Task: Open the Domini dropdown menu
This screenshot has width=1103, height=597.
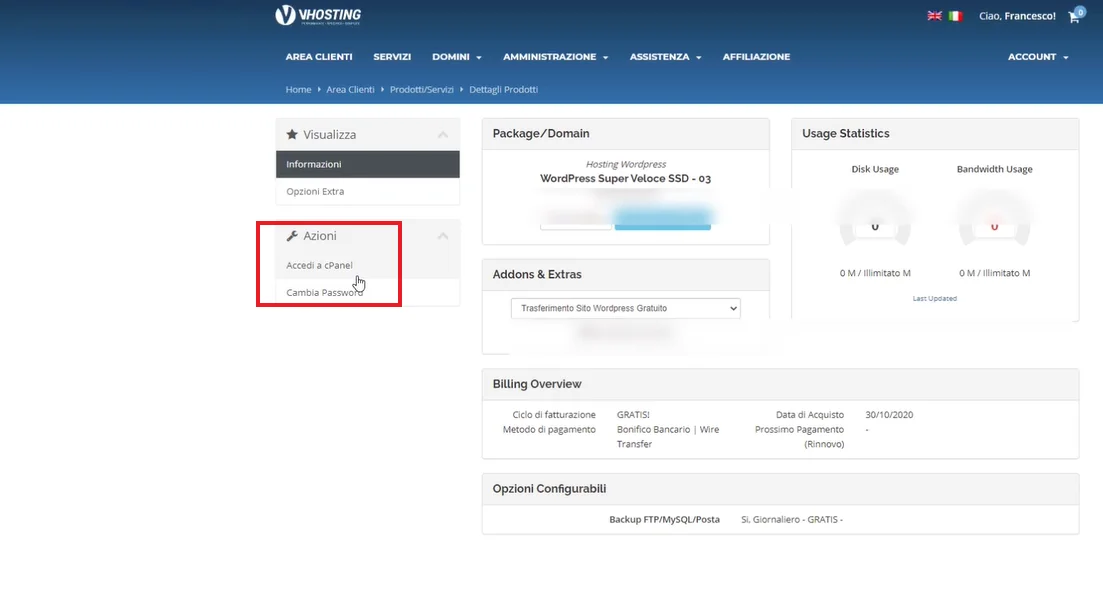Action: click(x=457, y=57)
